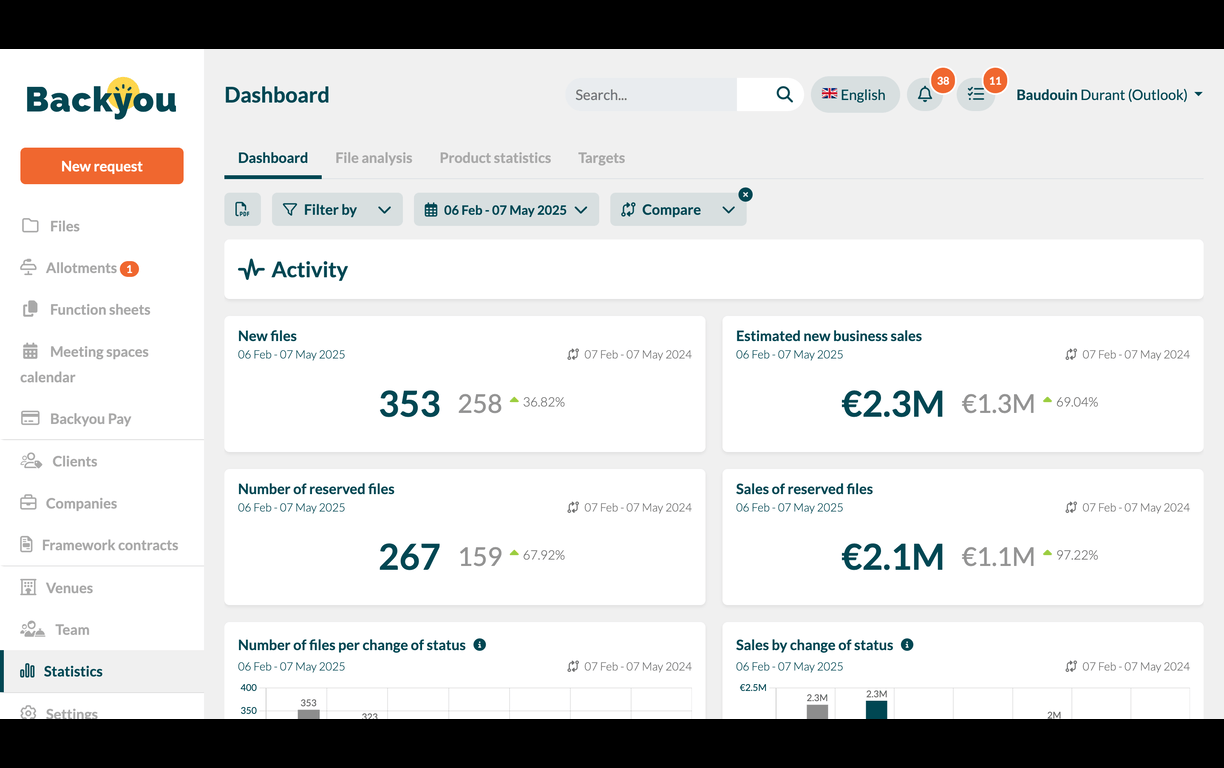Click the Companies briefcase icon
The width and height of the screenshot is (1224, 768).
[x=29, y=503]
